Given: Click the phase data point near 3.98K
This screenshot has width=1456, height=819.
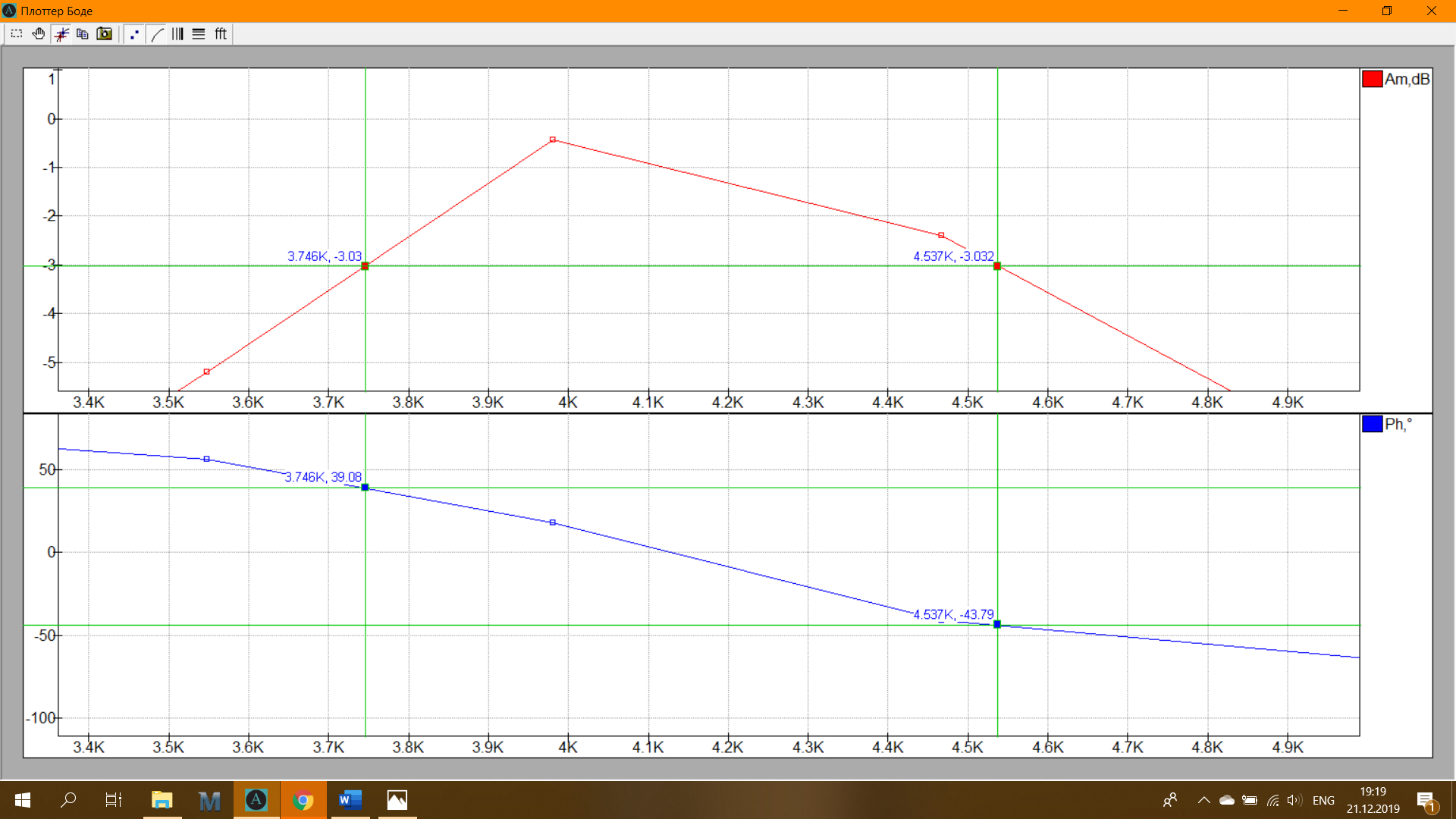Looking at the screenshot, I should [x=553, y=522].
